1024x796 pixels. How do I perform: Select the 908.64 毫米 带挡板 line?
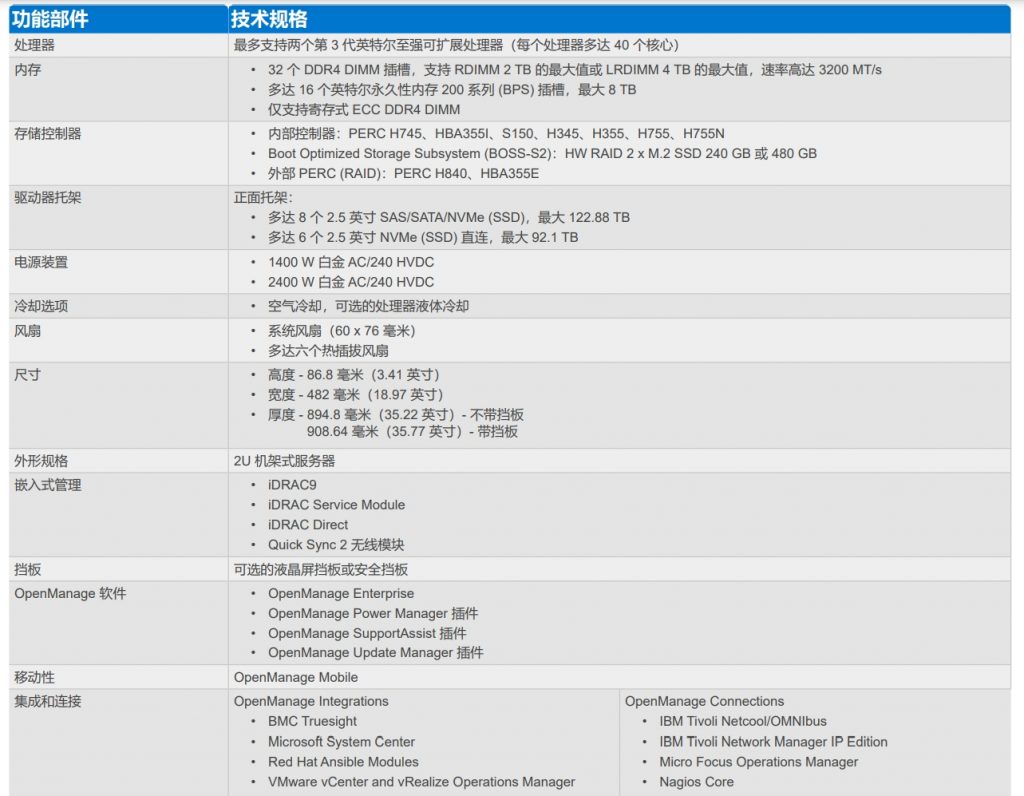(412, 432)
